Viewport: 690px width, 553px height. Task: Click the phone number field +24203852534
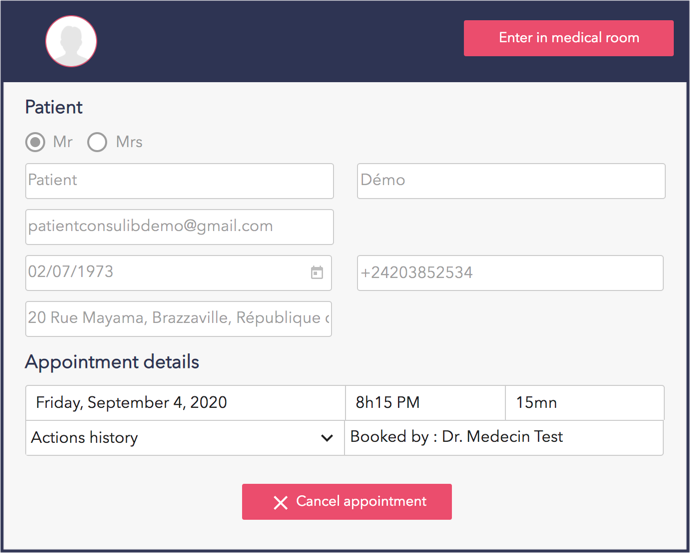[510, 273]
